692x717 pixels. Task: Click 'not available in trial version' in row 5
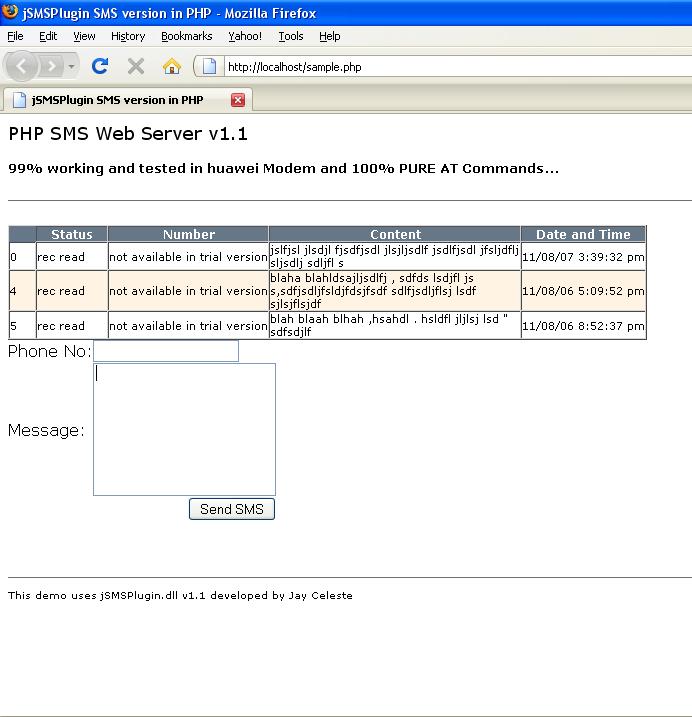(188, 326)
